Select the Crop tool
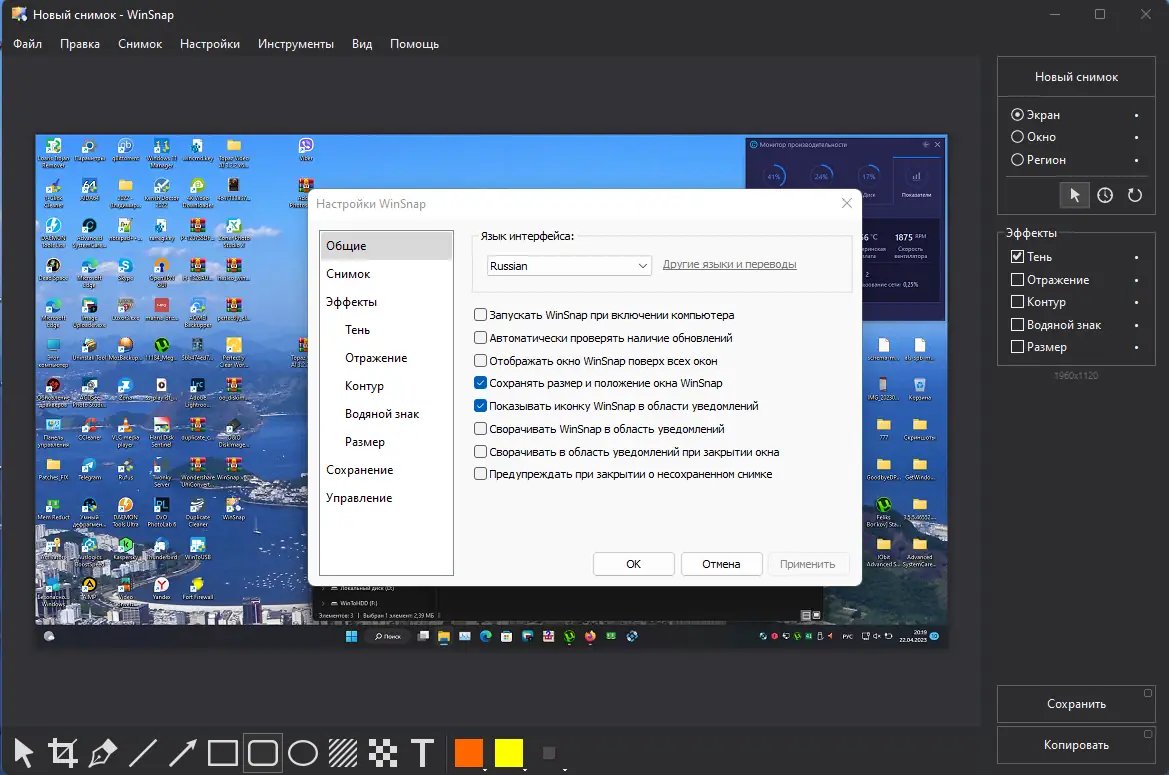The height and width of the screenshot is (775, 1169). (63, 753)
